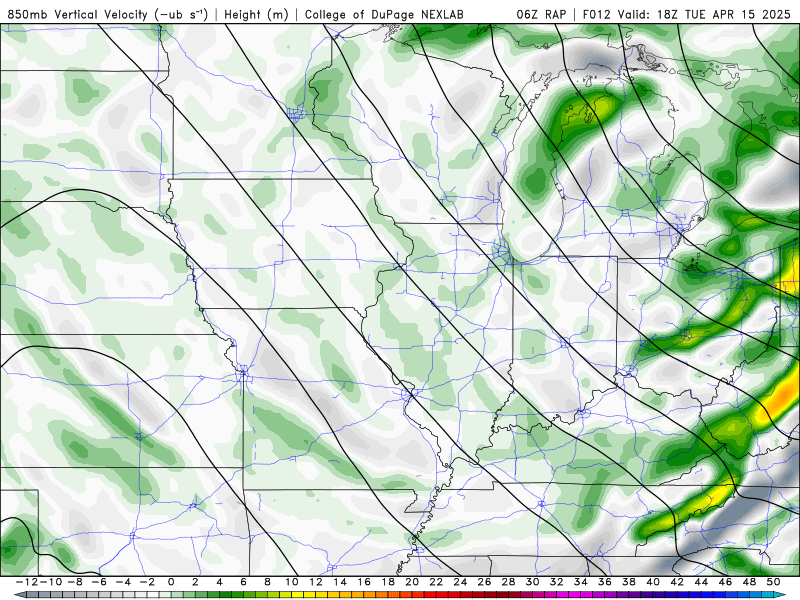Click the "14" color scale label
Screen dimensions: 800x600
340,582
